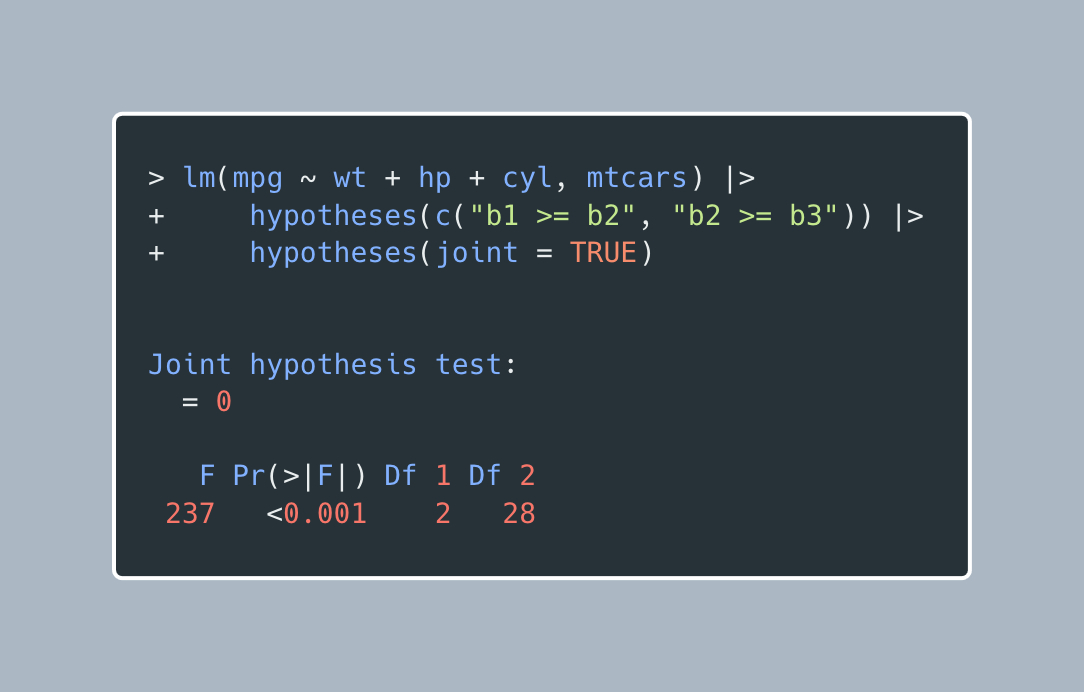
Task: Click the joint argument name
Action: click(477, 253)
